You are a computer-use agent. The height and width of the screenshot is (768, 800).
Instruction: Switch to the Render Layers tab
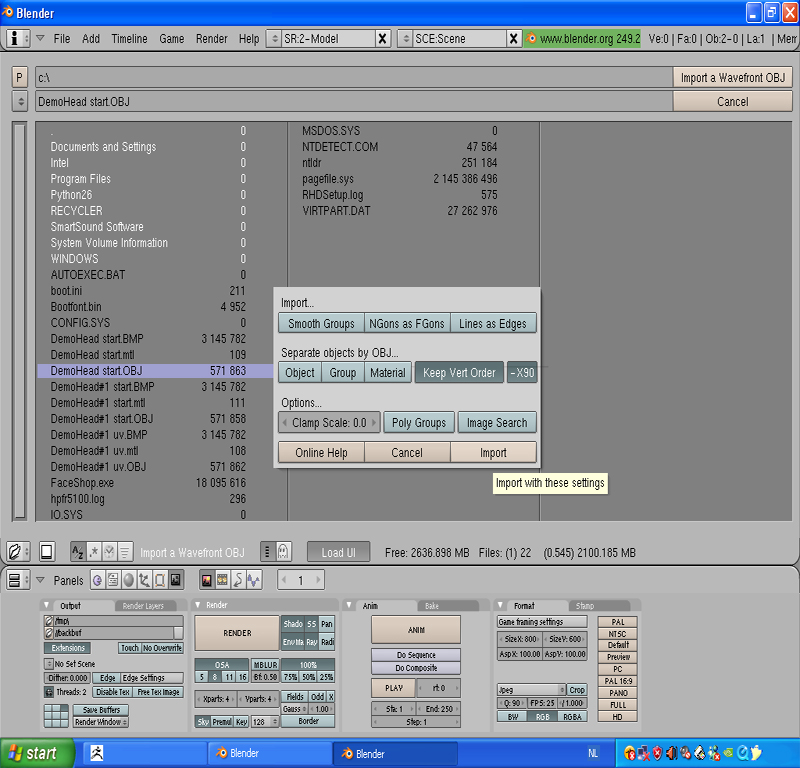coord(143,606)
